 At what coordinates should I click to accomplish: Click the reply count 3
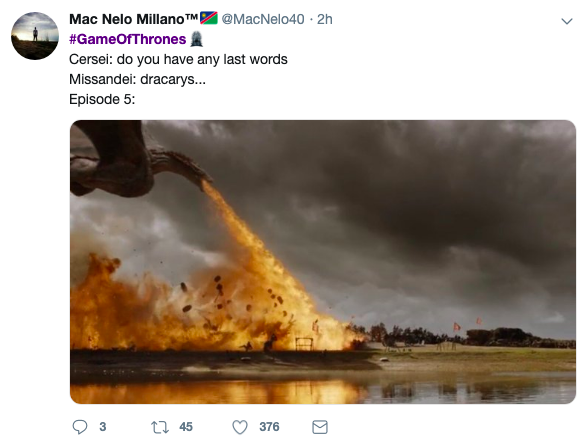[103, 427]
